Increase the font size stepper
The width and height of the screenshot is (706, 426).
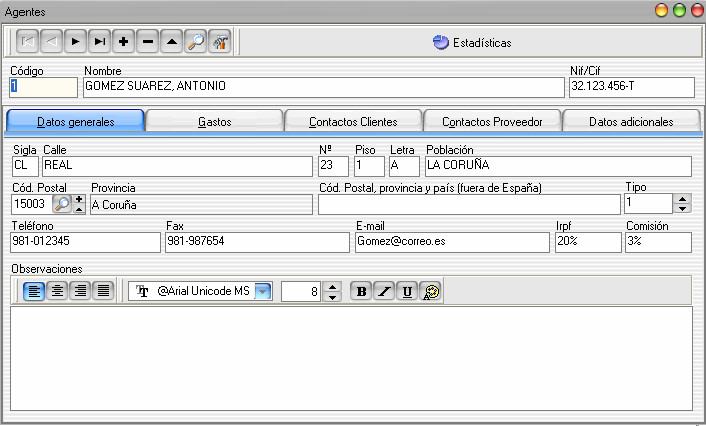point(334,286)
